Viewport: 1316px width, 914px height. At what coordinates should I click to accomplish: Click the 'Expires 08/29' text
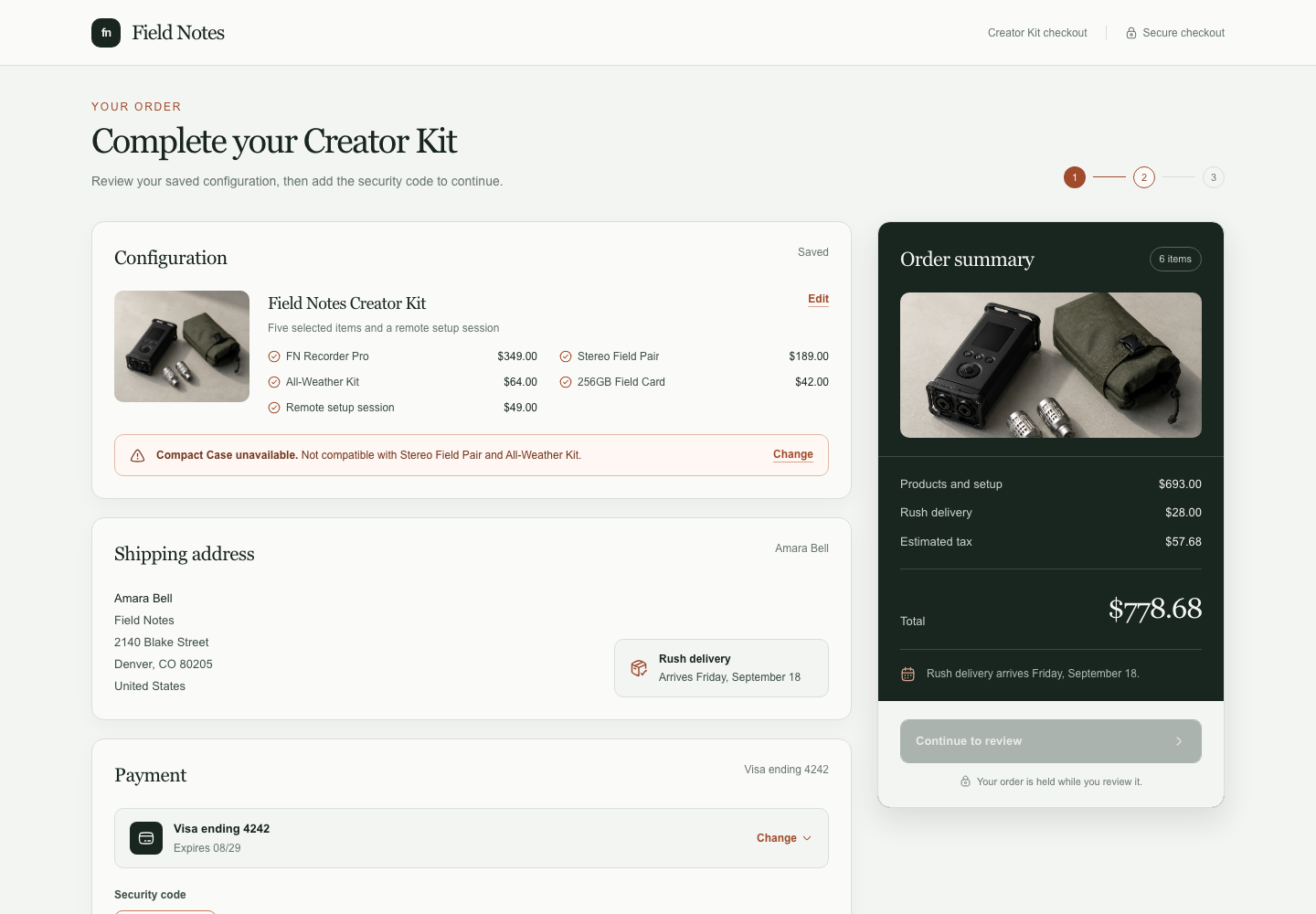pos(207,848)
